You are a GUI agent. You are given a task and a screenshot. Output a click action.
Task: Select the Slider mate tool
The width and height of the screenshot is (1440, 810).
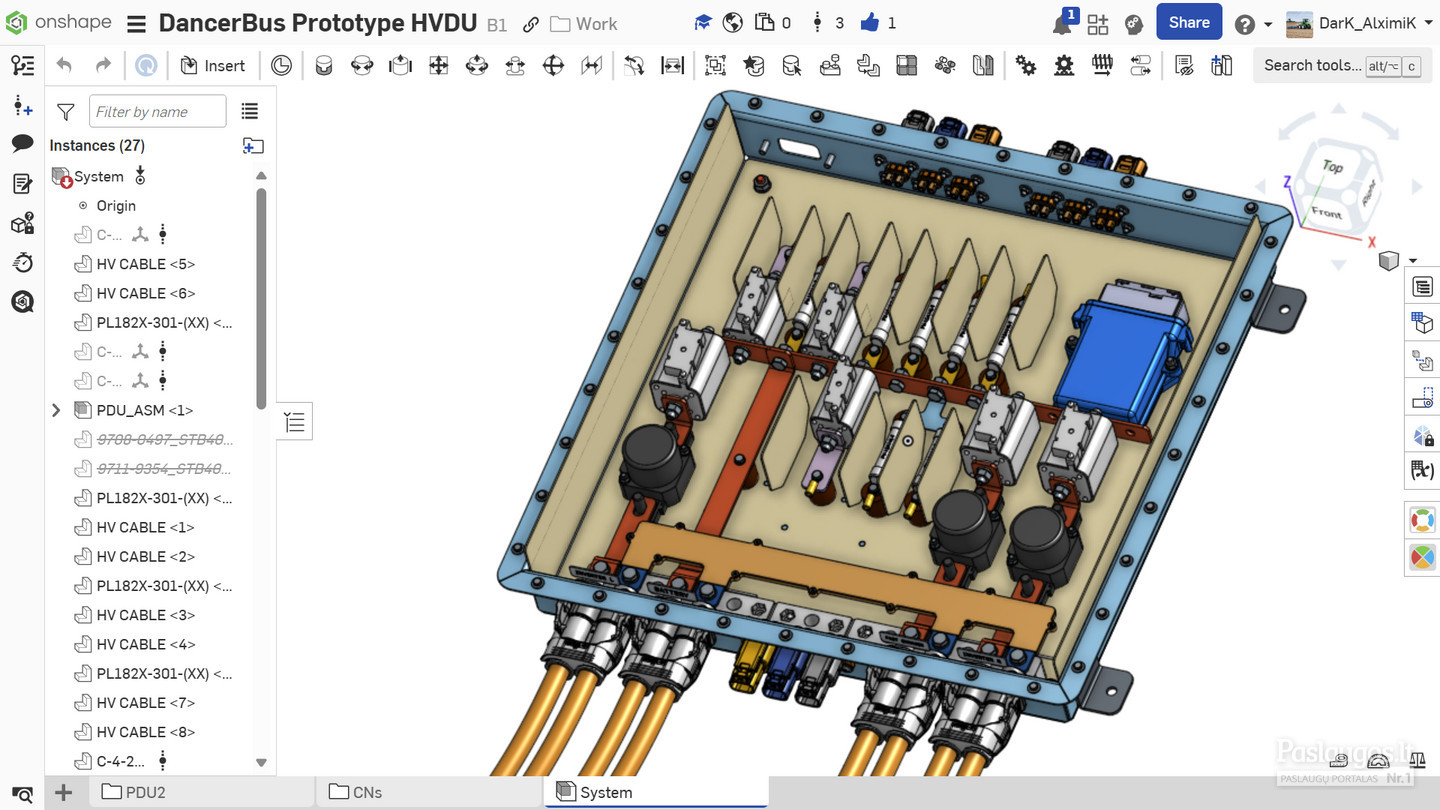pyautogui.click(x=400, y=66)
